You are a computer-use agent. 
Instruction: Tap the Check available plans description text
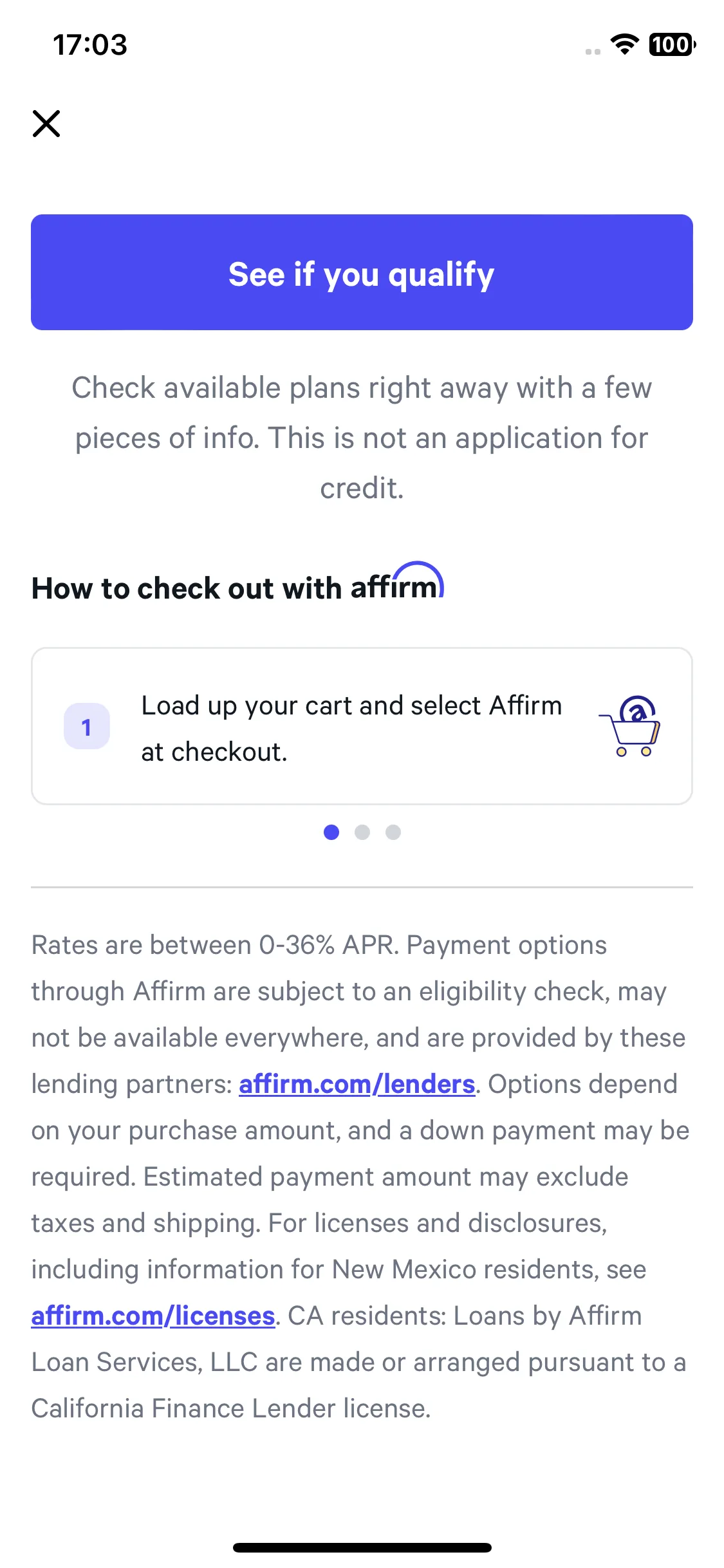click(362, 438)
